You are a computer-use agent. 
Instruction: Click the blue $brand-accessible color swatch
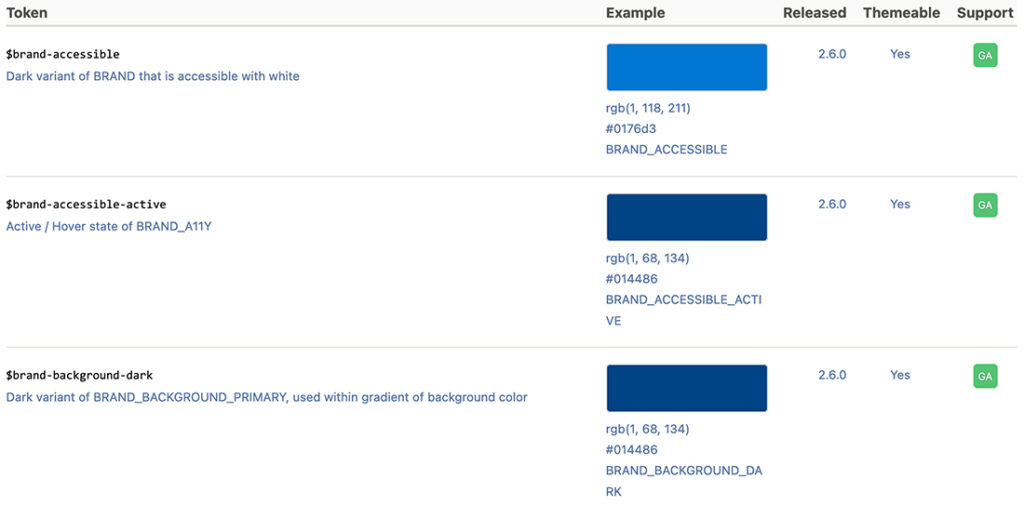click(x=686, y=68)
